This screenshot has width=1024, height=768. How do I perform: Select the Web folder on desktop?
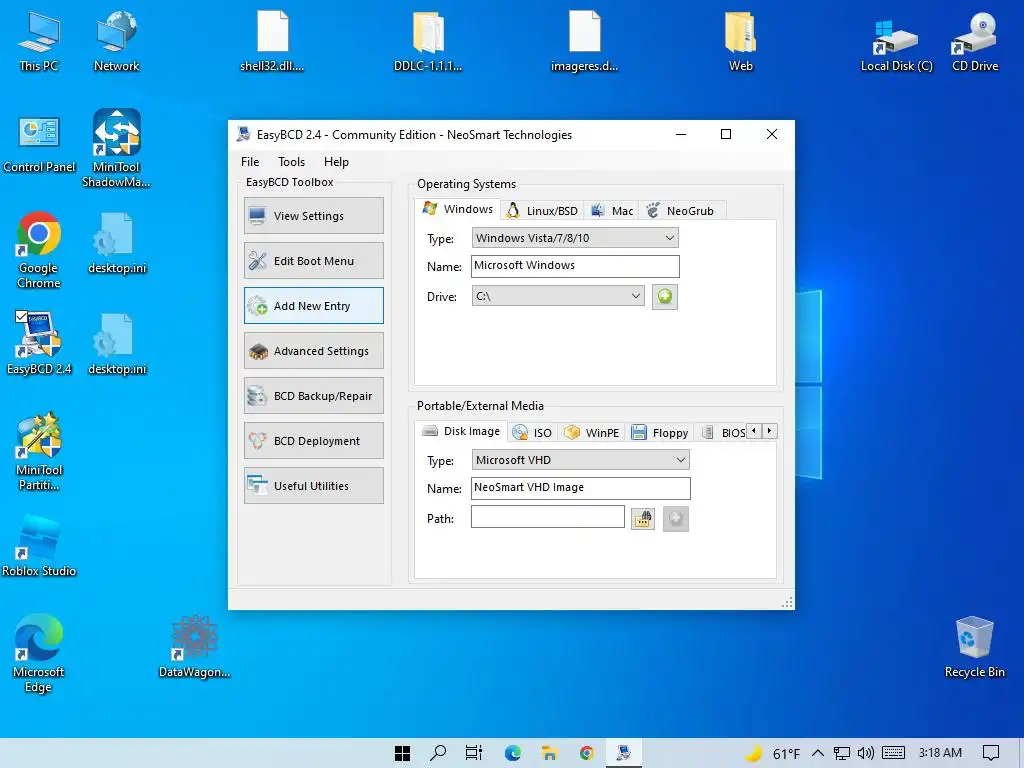(741, 42)
